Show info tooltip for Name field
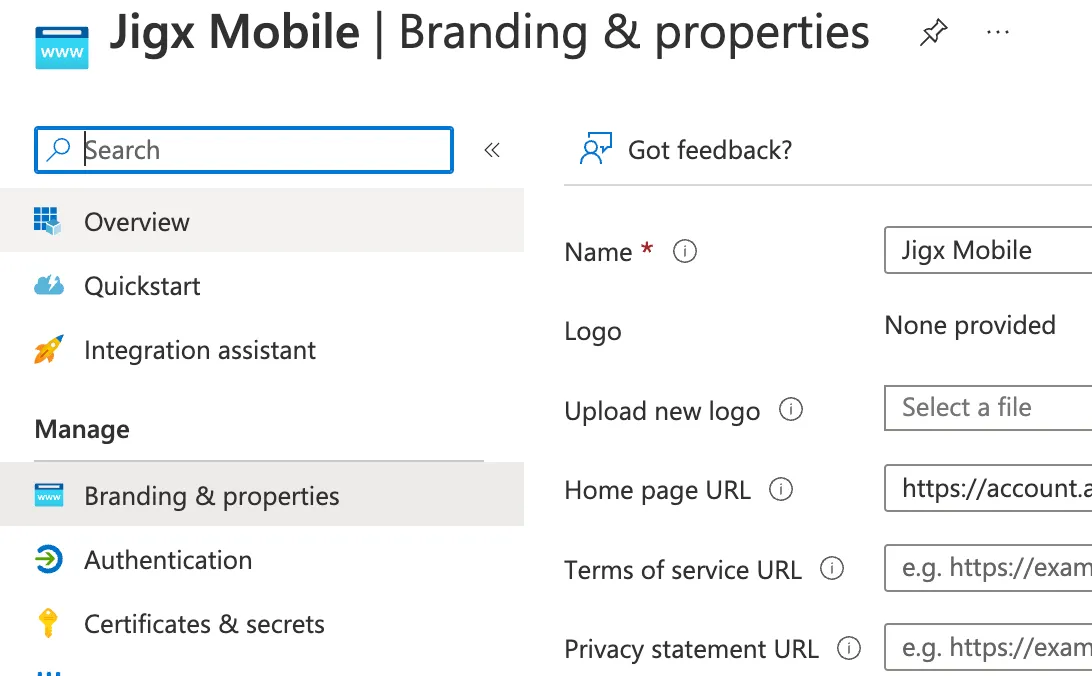The width and height of the screenshot is (1092, 676). (685, 251)
